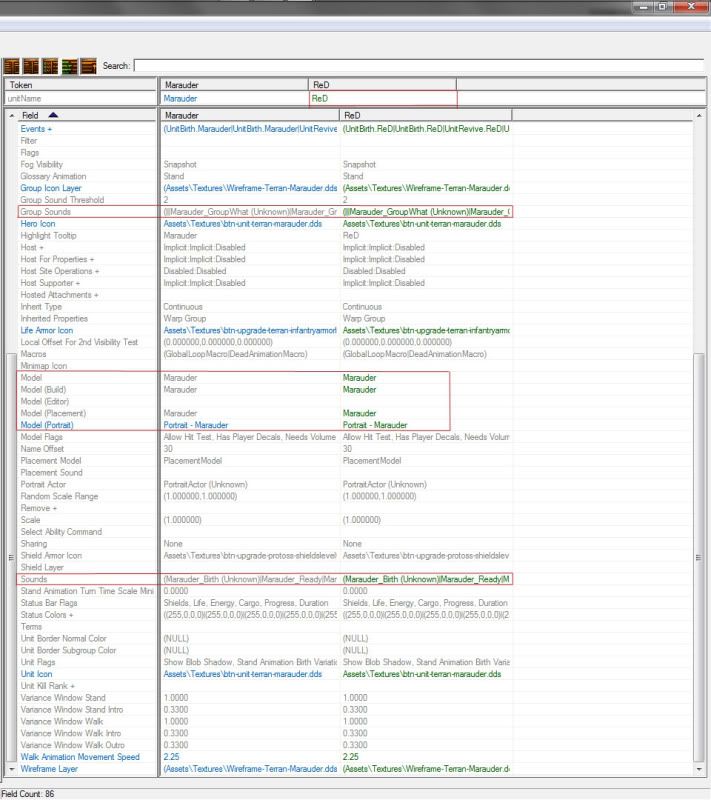
Task: Select the Wireframe Layer field
Action: [49, 768]
